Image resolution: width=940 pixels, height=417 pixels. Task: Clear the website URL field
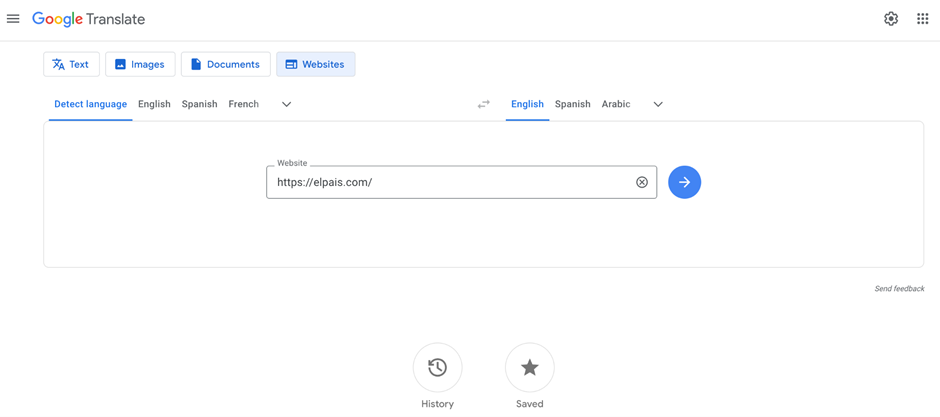pos(642,182)
